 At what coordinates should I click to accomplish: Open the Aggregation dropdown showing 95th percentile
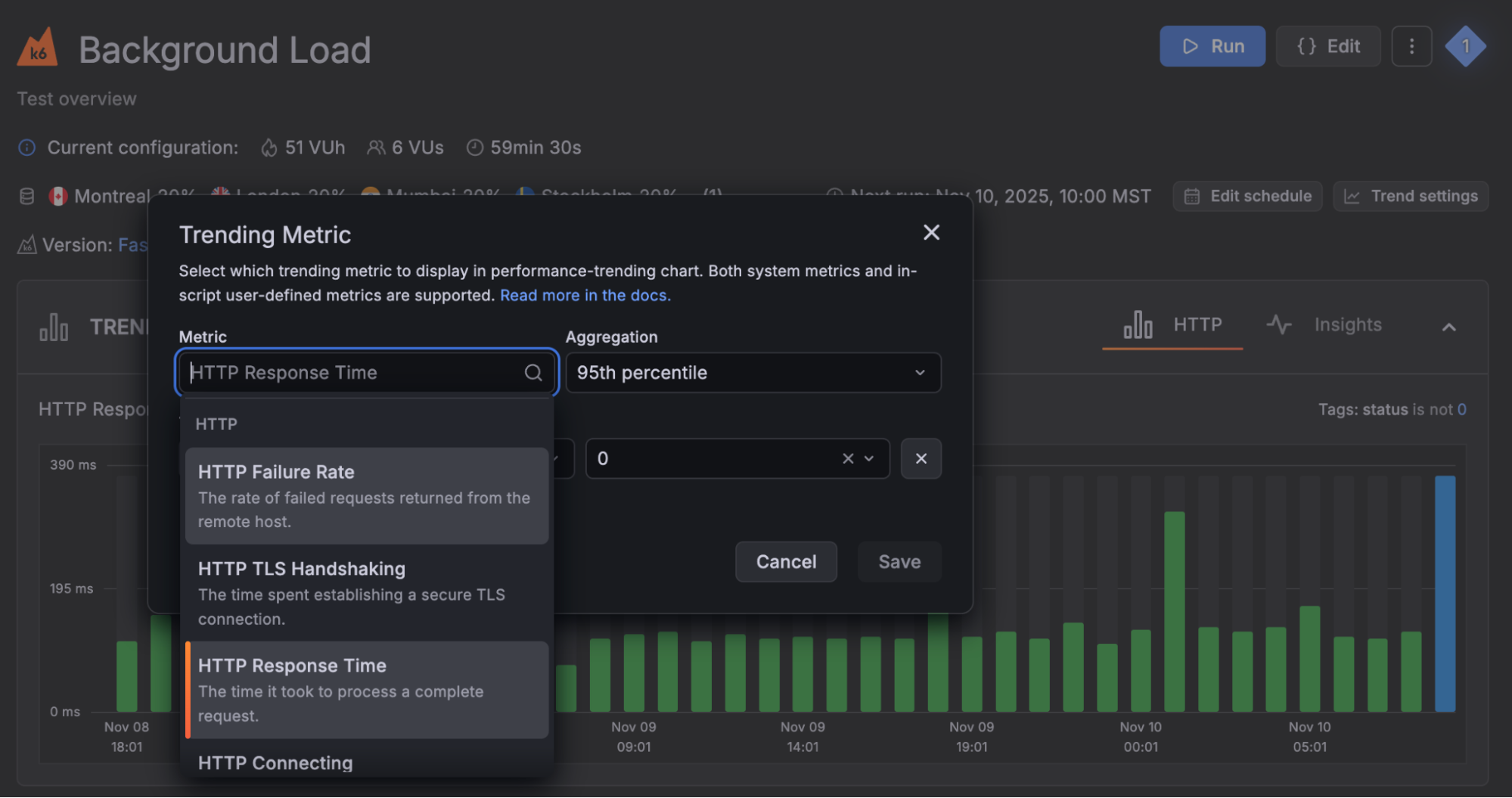(753, 372)
